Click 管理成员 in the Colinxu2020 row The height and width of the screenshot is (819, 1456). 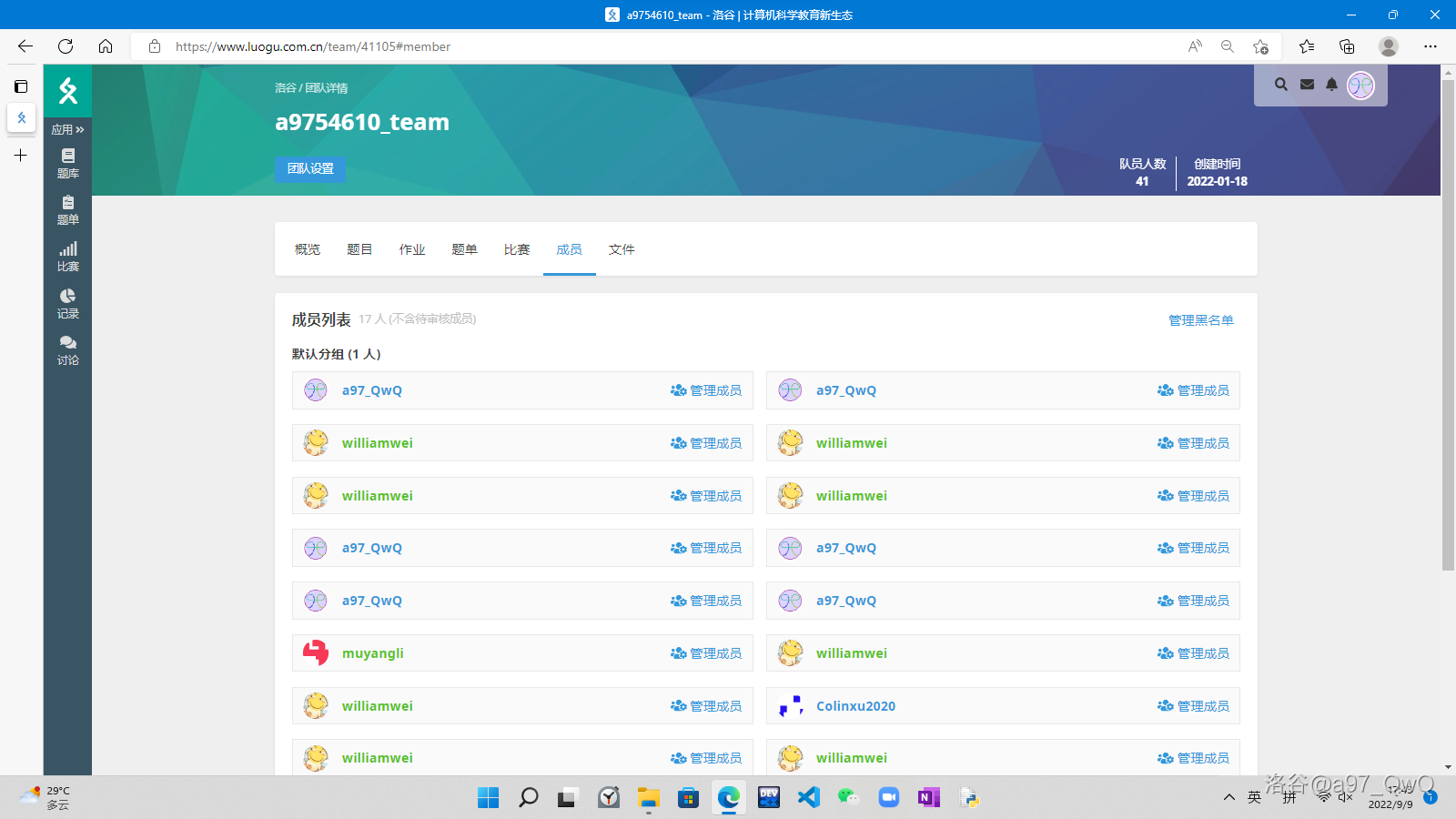[1193, 706]
